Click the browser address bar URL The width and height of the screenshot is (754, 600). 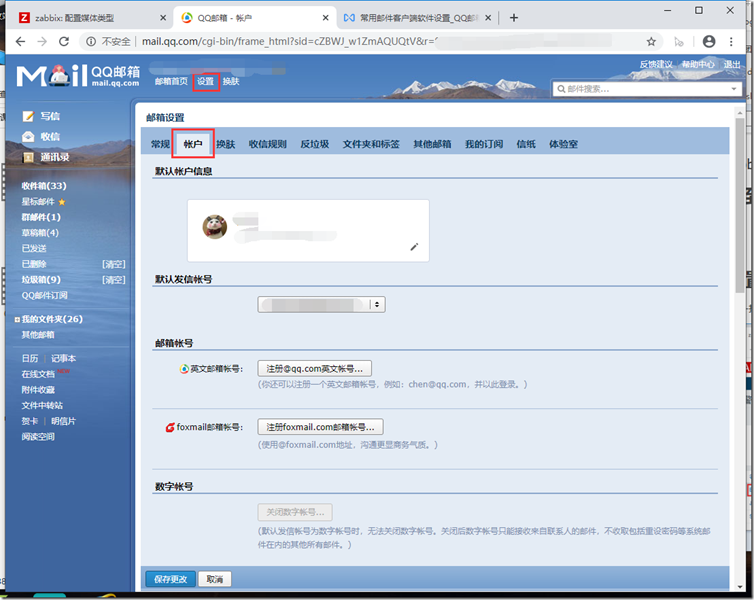(x=289, y=42)
